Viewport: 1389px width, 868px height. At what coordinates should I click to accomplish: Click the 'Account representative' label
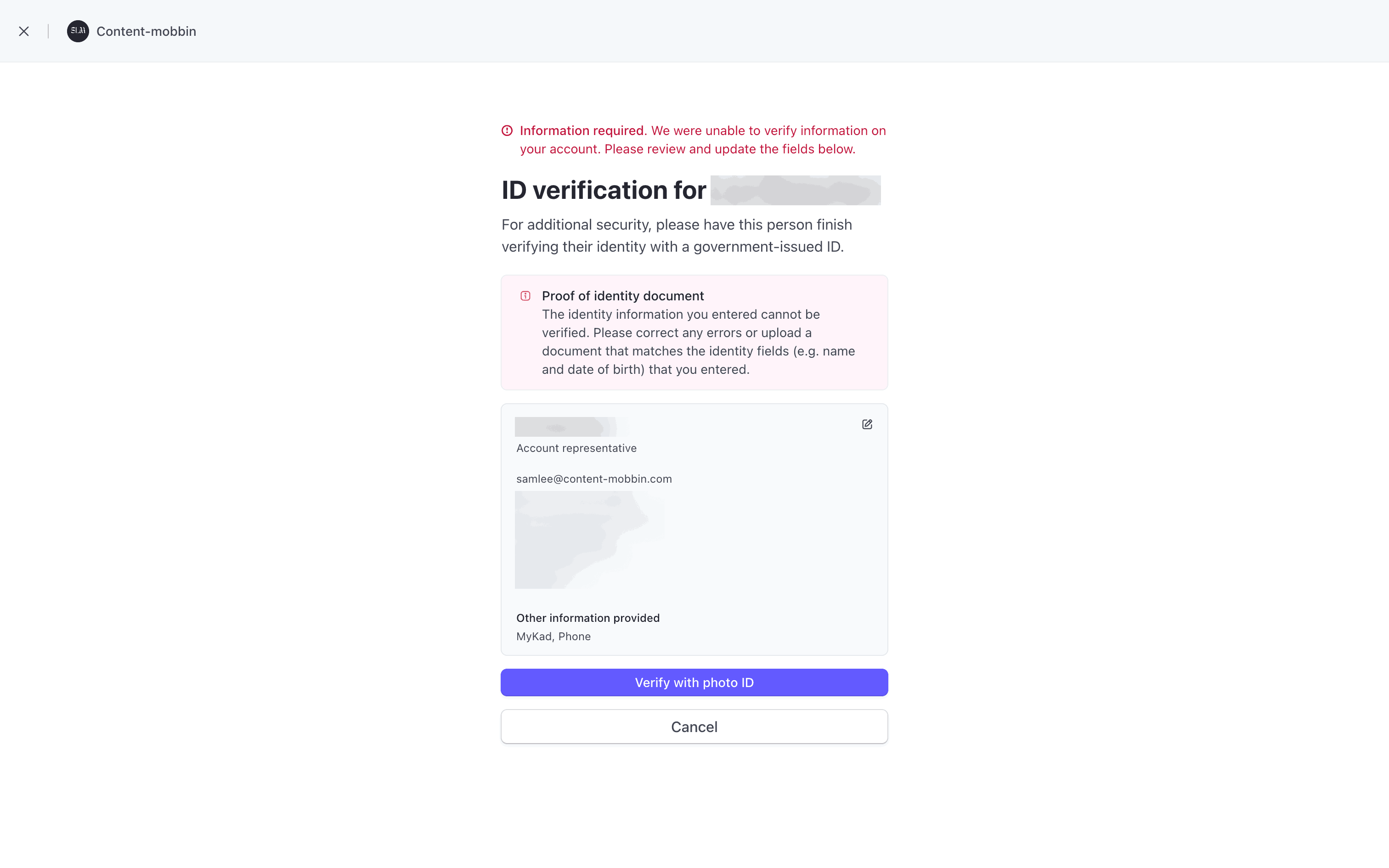(576, 448)
